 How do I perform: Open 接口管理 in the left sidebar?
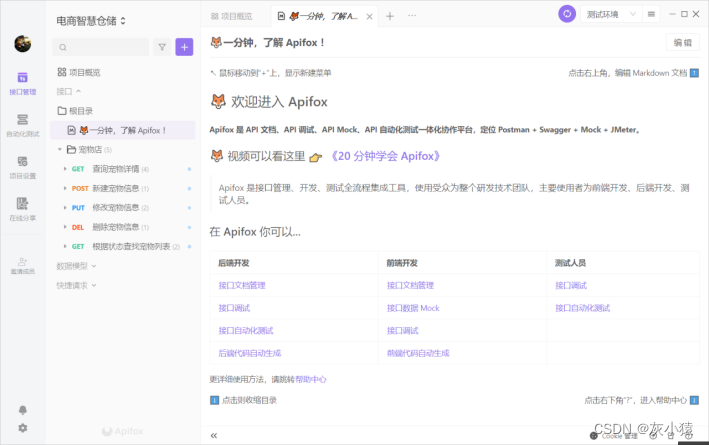[x=23, y=83]
